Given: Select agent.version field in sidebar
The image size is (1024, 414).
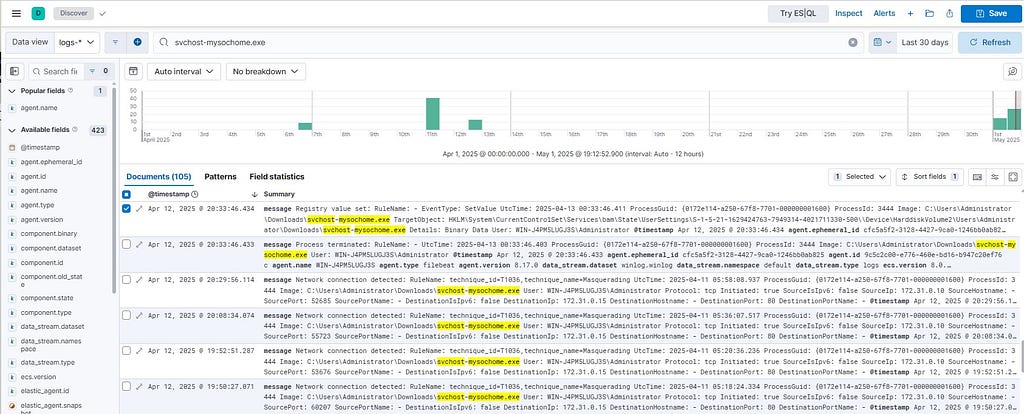Looking at the screenshot, I should (x=42, y=219).
